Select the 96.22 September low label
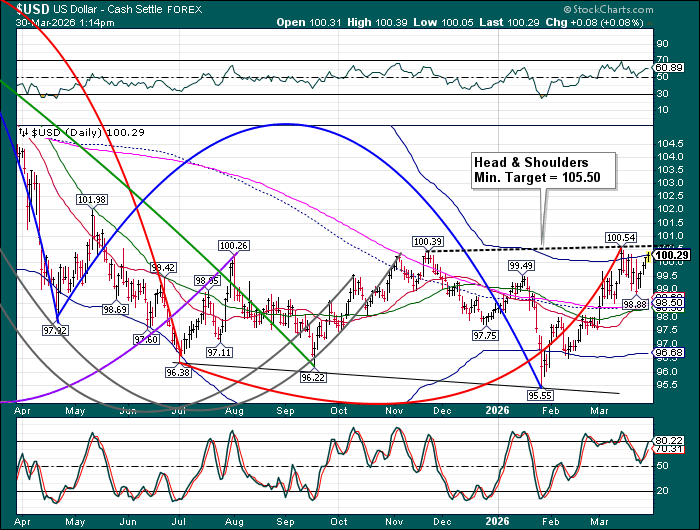The image size is (700, 530). (313, 376)
